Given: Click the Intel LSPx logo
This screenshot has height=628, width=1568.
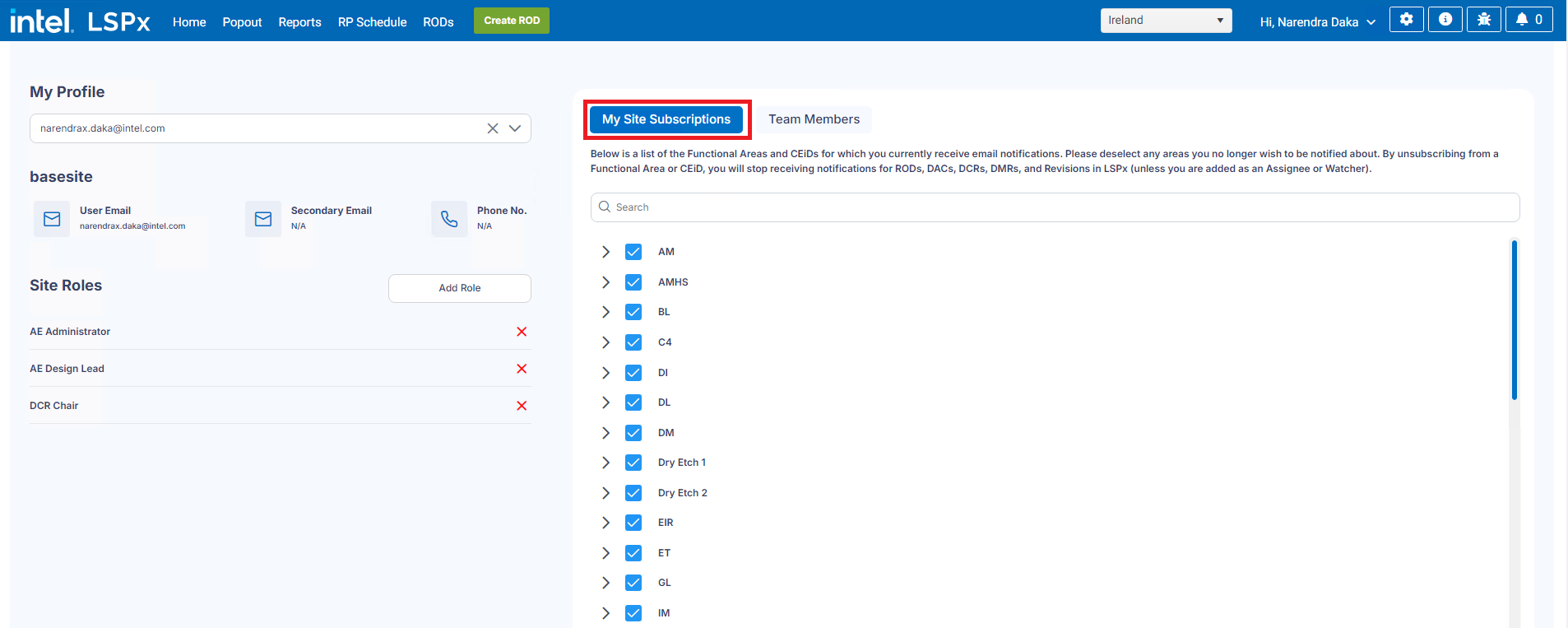Looking at the screenshot, I should click(x=80, y=21).
